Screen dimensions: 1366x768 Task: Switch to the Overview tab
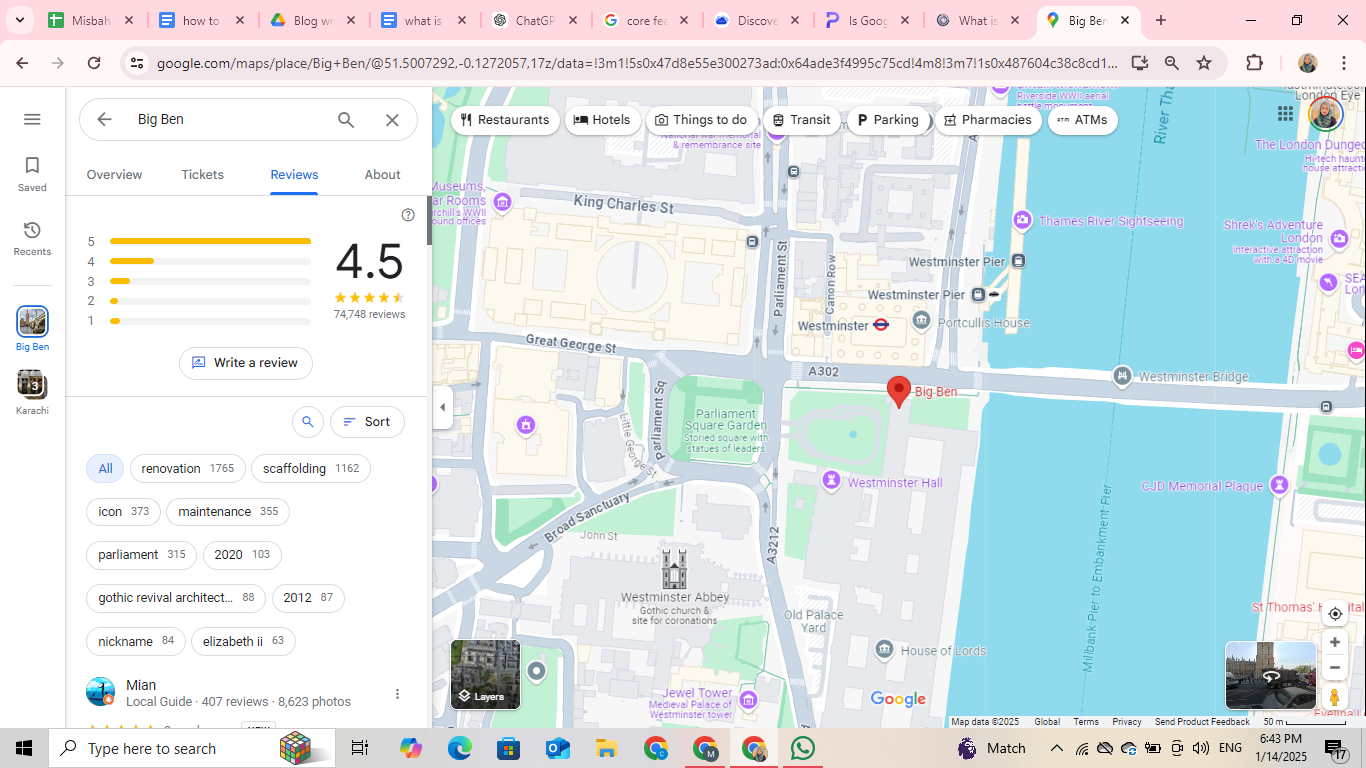pos(114,175)
